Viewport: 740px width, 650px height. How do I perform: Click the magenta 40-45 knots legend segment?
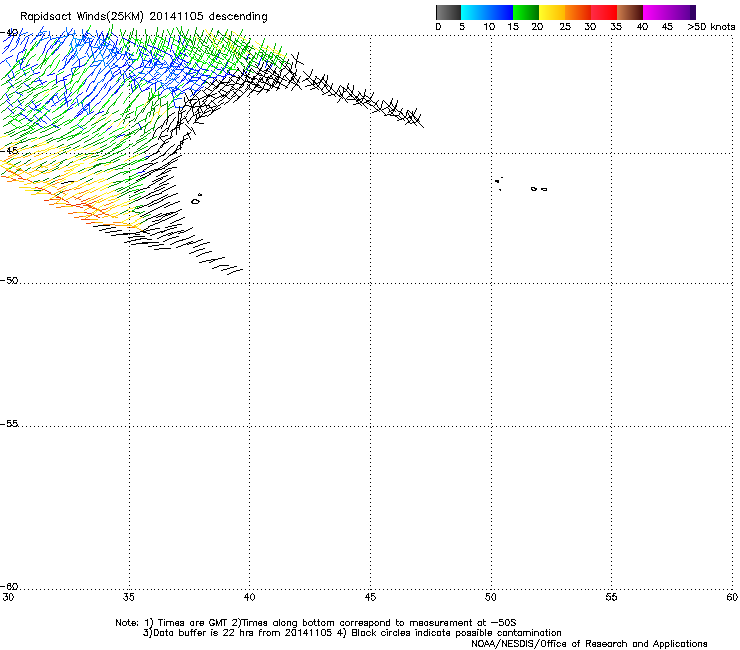[656, 12]
